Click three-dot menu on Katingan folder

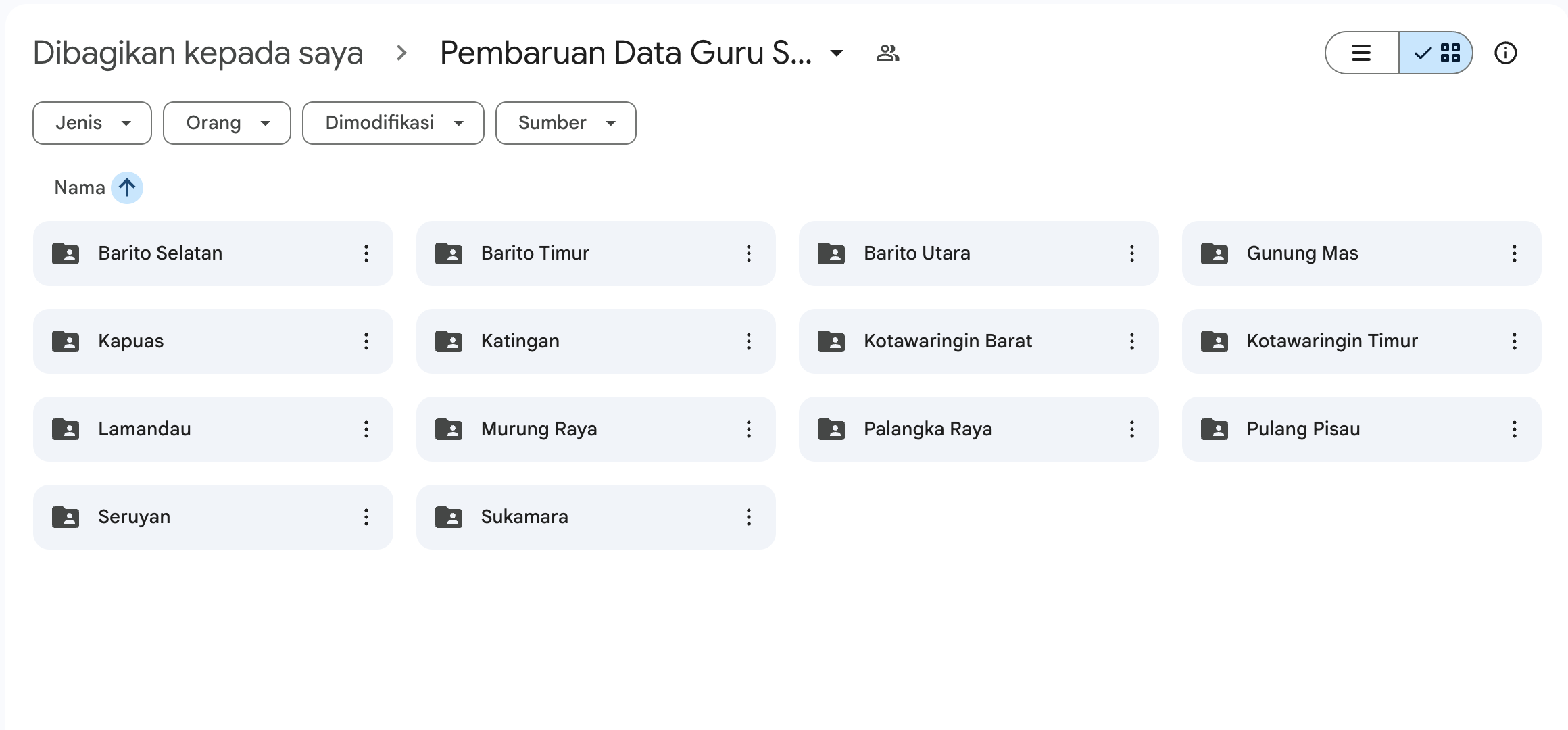coord(748,341)
